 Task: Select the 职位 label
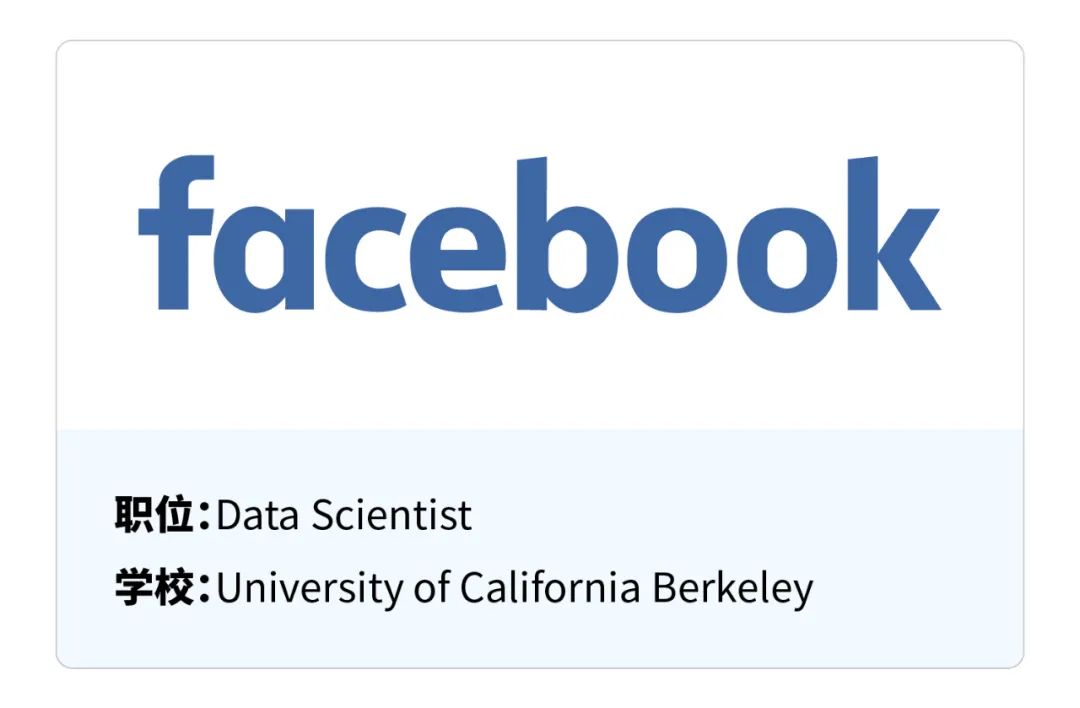(154, 514)
